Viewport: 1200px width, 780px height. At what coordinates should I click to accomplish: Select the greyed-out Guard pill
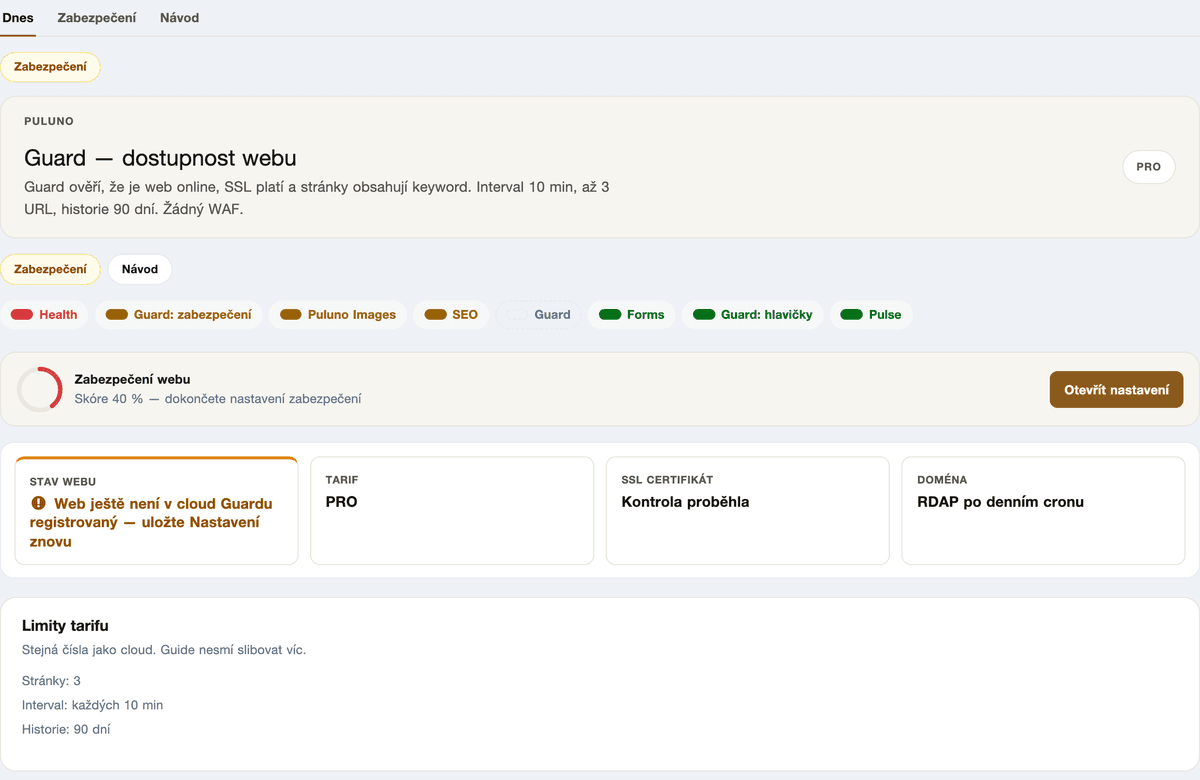point(538,315)
